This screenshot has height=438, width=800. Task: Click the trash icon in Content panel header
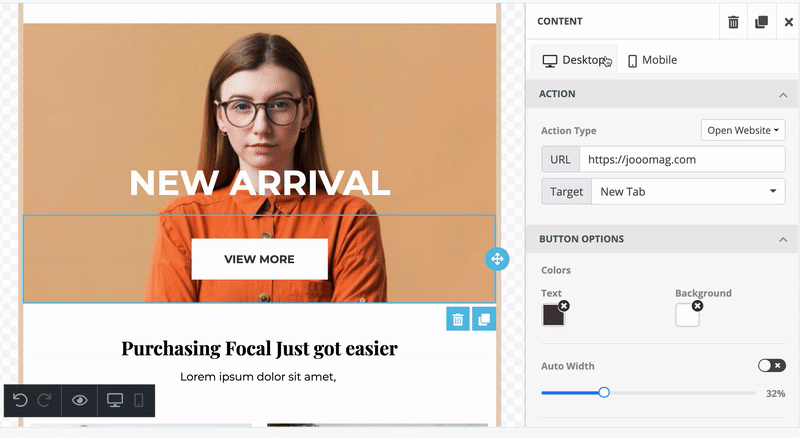pos(733,22)
